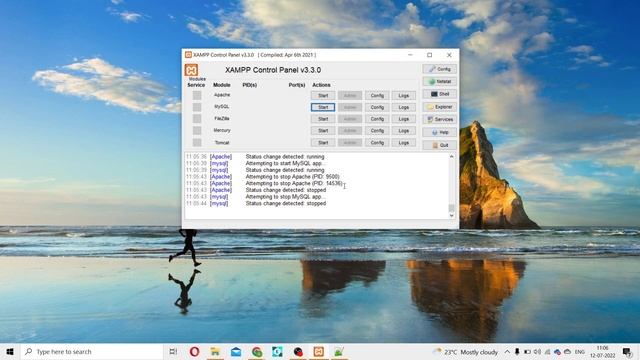The height and width of the screenshot is (360, 640).
Task: Open Config for the FileZilla module
Action: (x=377, y=119)
